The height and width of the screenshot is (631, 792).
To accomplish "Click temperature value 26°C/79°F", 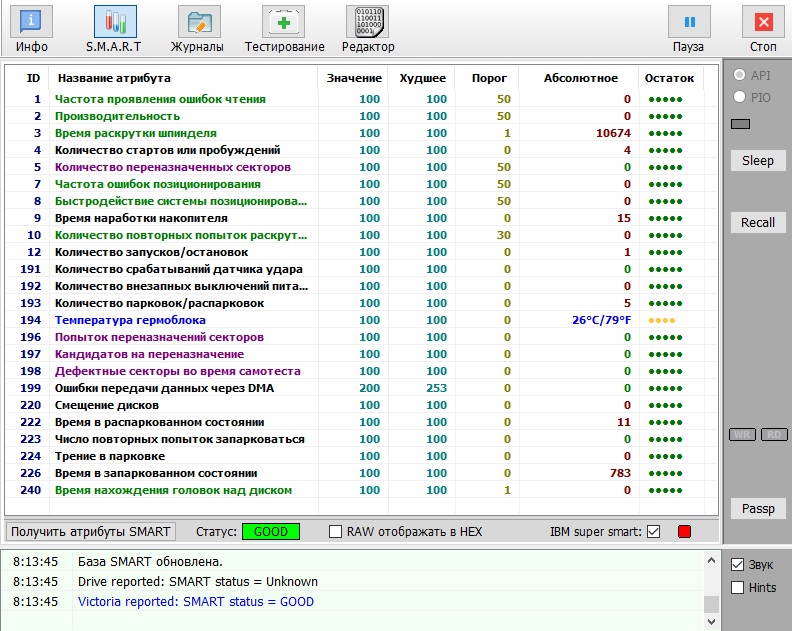I will pos(602,320).
